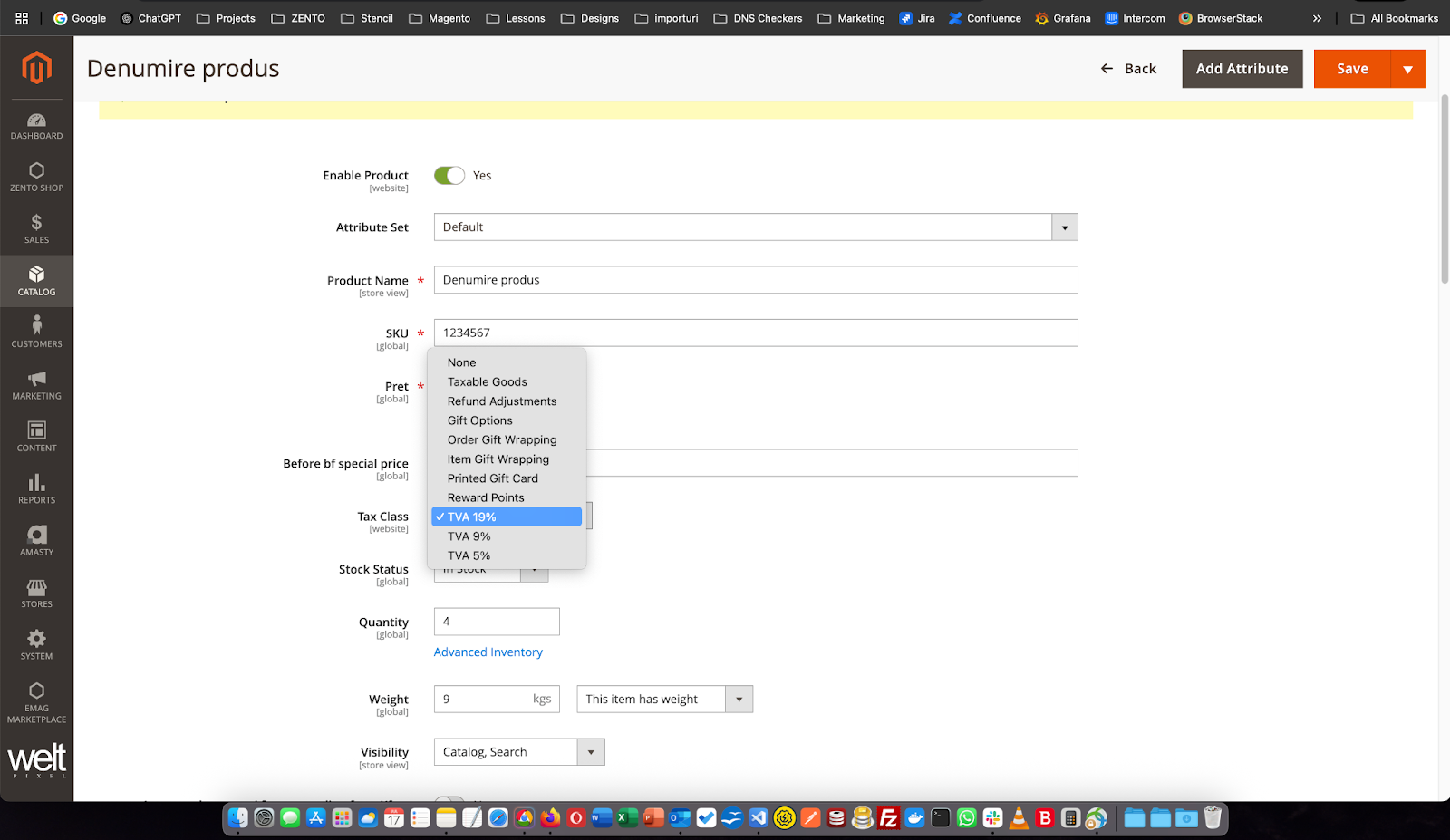Open the Sales sidebar menu

tap(36, 229)
